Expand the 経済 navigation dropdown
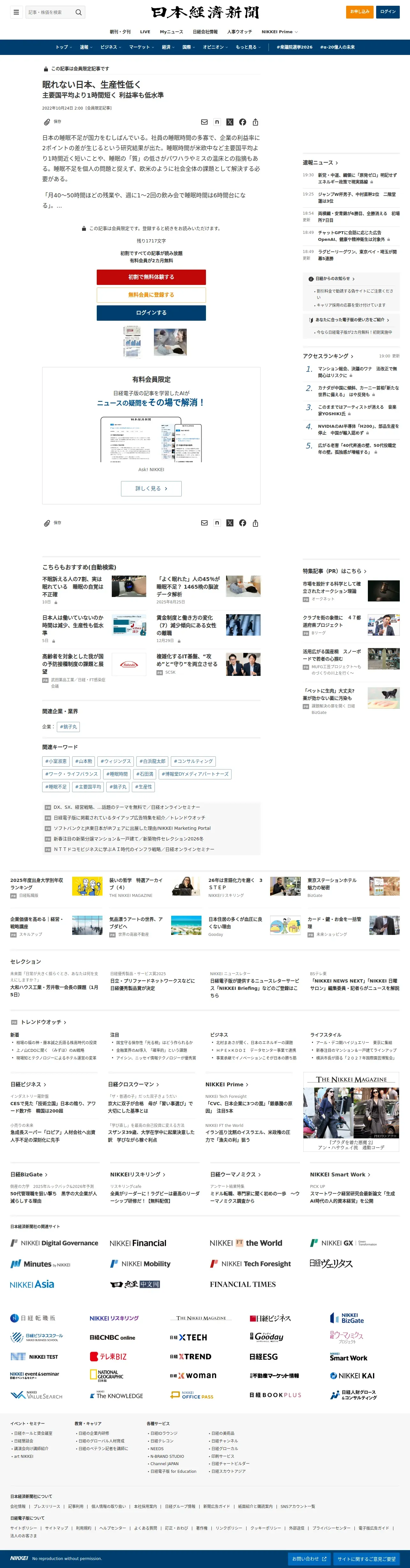Image resolution: width=410 pixels, height=1568 pixels. coord(168,47)
